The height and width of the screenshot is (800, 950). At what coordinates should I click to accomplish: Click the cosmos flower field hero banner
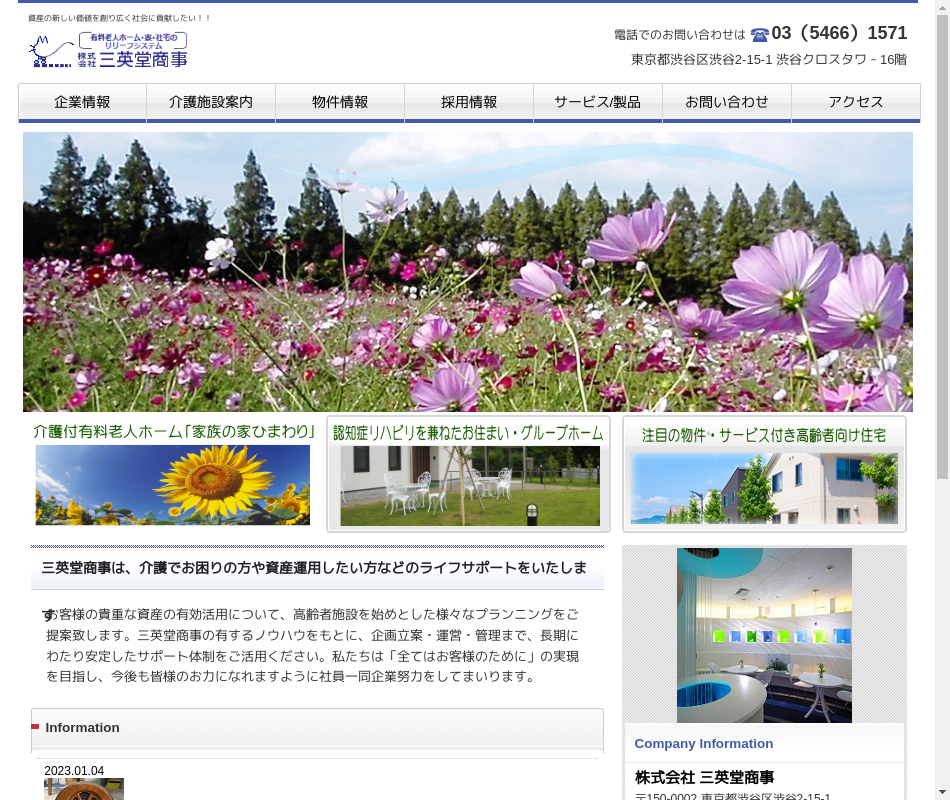pos(468,272)
